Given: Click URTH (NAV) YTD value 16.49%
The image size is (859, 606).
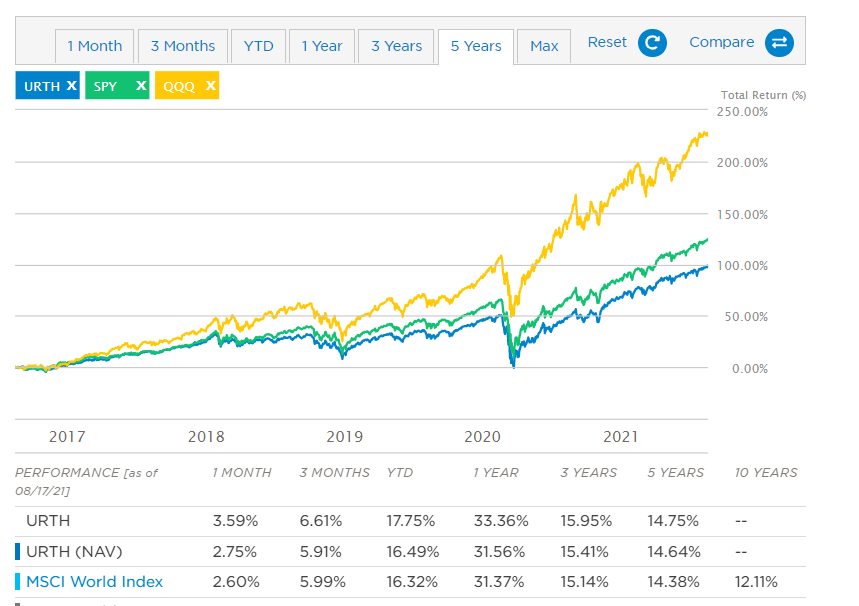Looking at the screenshot, I should pos(413,551).
